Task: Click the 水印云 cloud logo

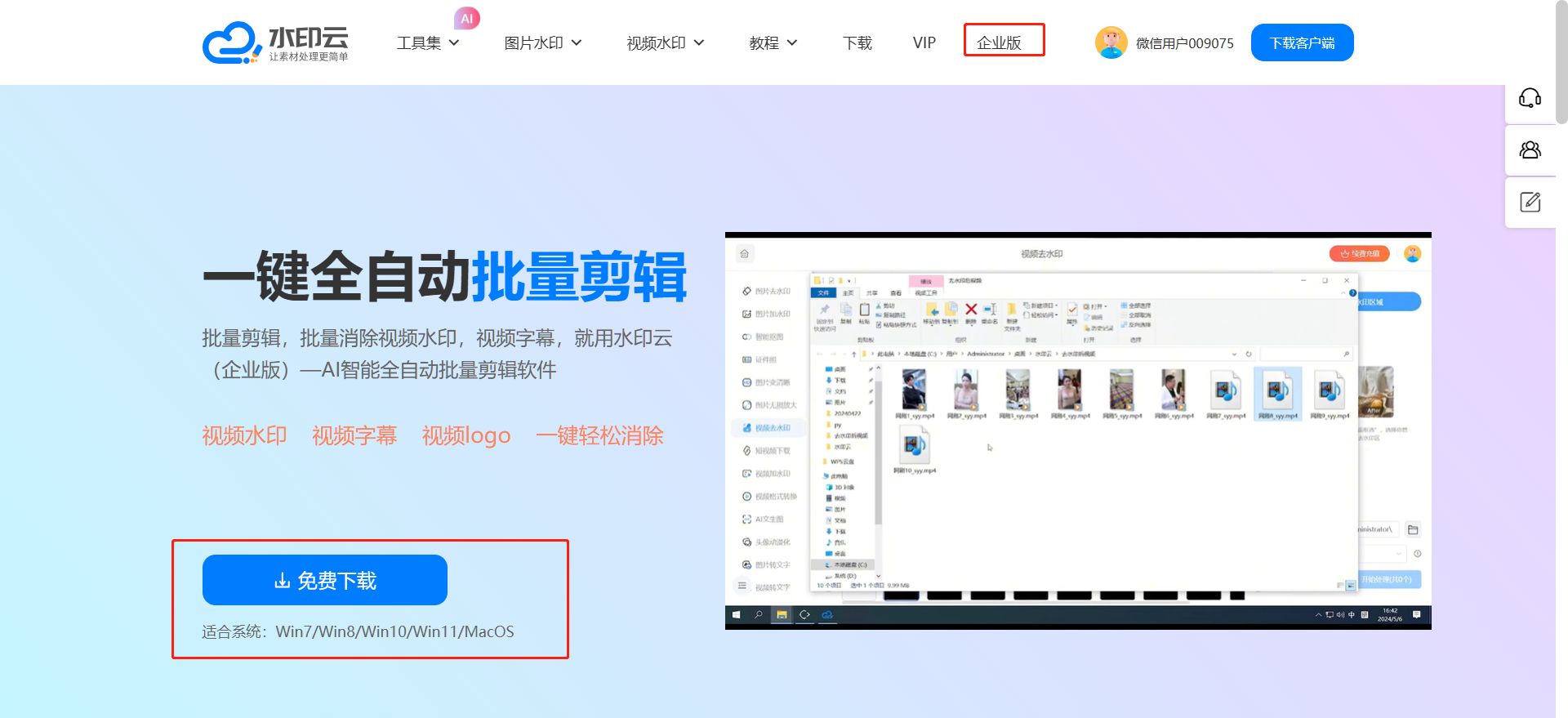Action: pyautogui.click(x=276, y=42)
